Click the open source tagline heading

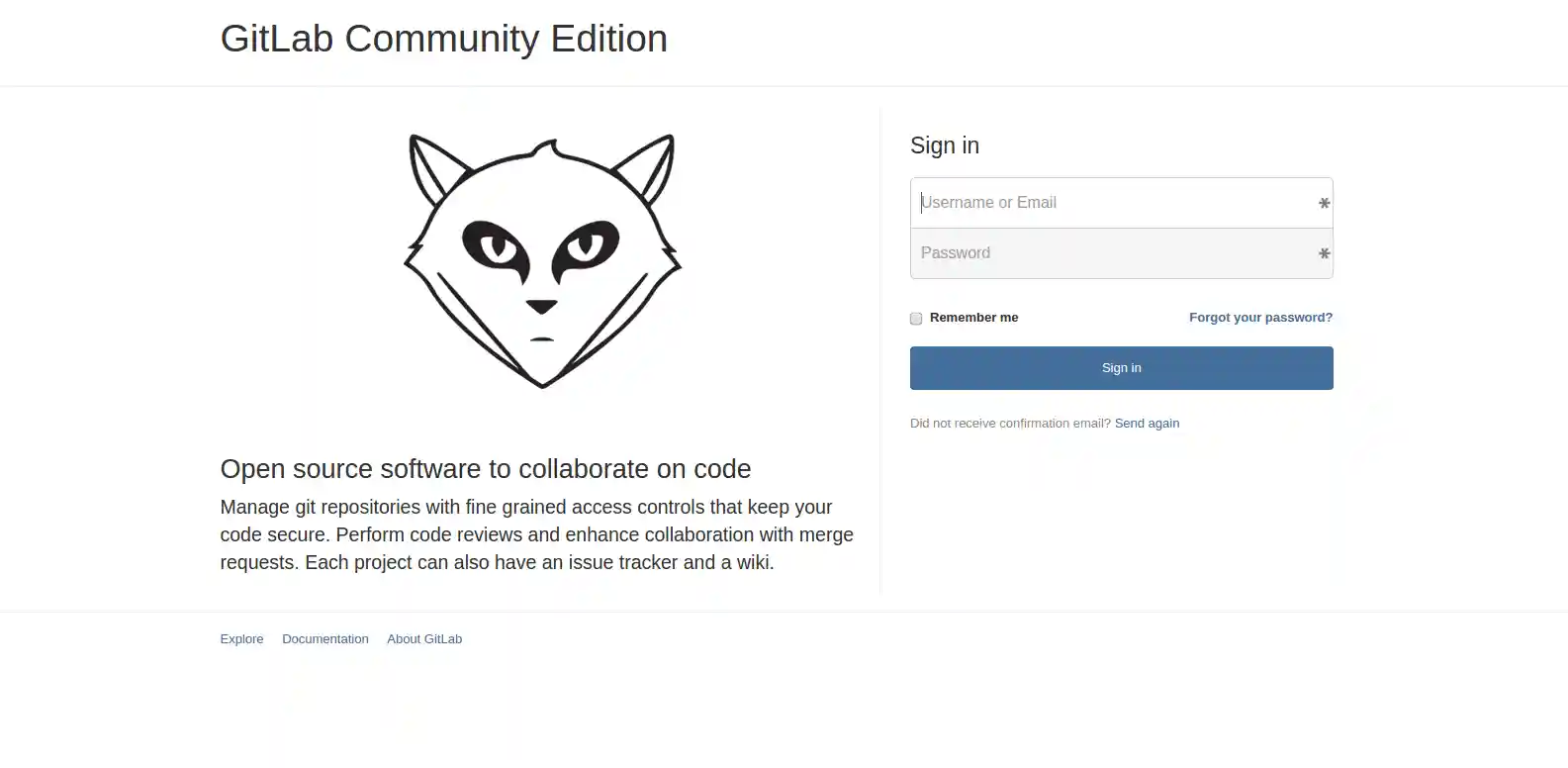pyautogui.click(x=485, y=468)
